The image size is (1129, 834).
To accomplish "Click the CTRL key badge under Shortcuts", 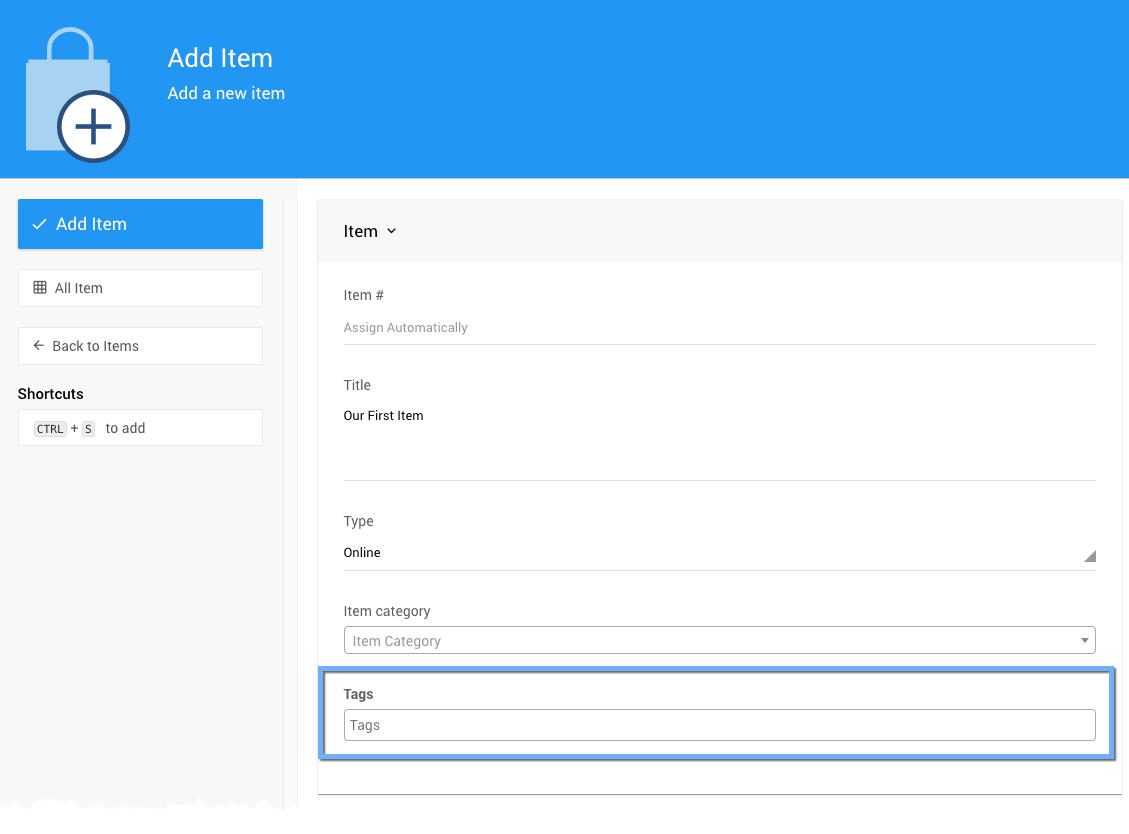I will point(50,429).
